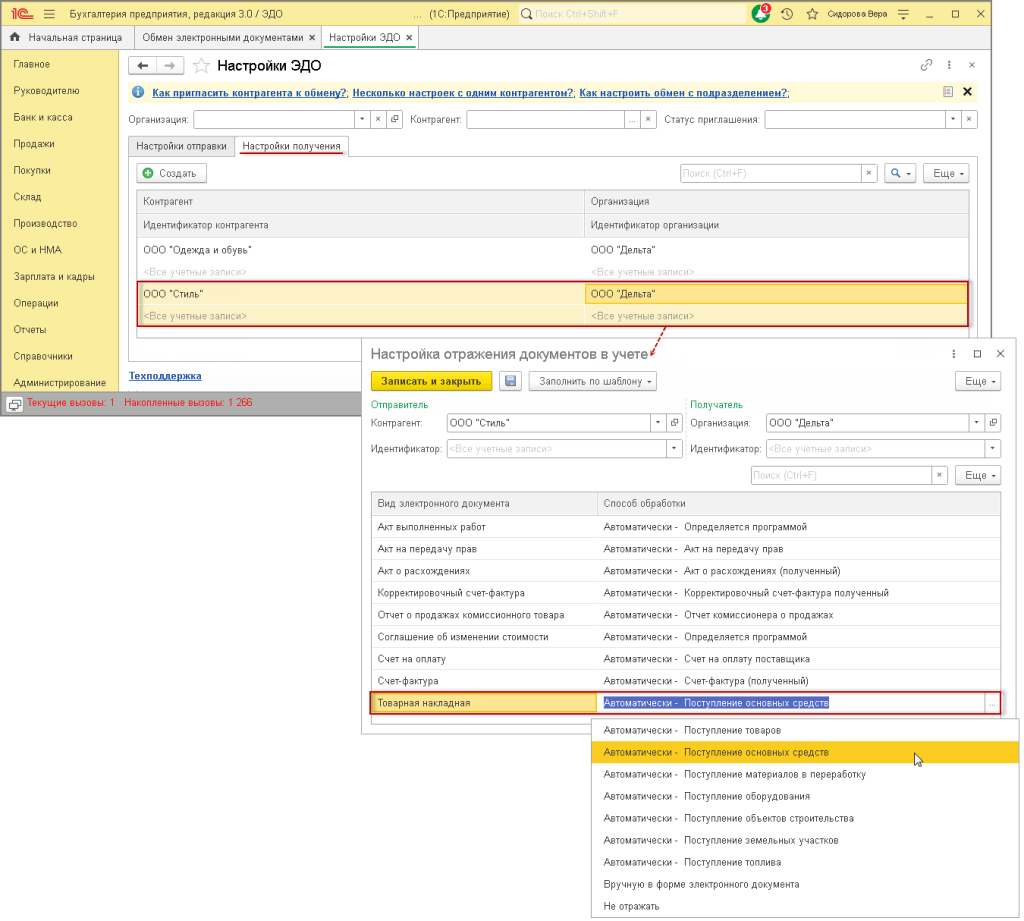Click the Создать button
This screenshot has height=921, width=1024.
[171, 173]
